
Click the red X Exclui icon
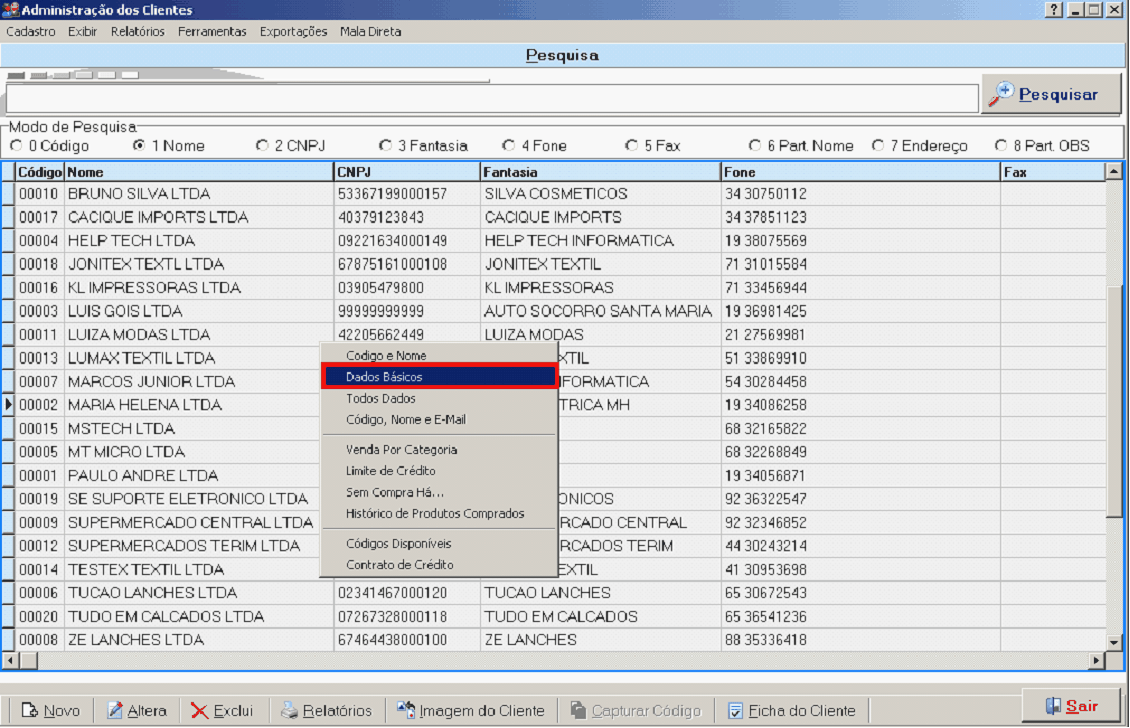click(200, 711)
